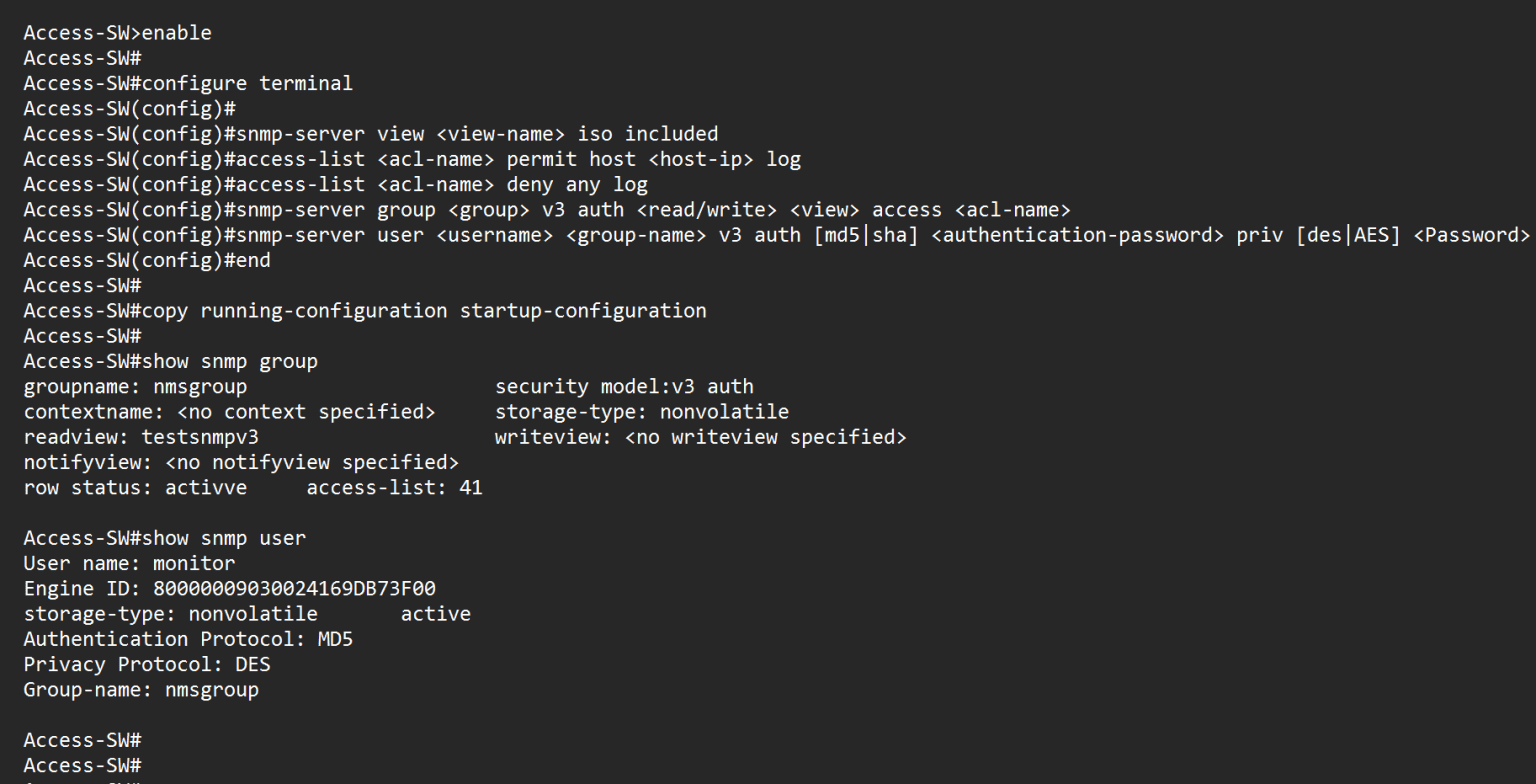1536x784 pixels.
Task: Click the "configure terminal" command text
Action: pyautogui.click(x=247, y=83)
